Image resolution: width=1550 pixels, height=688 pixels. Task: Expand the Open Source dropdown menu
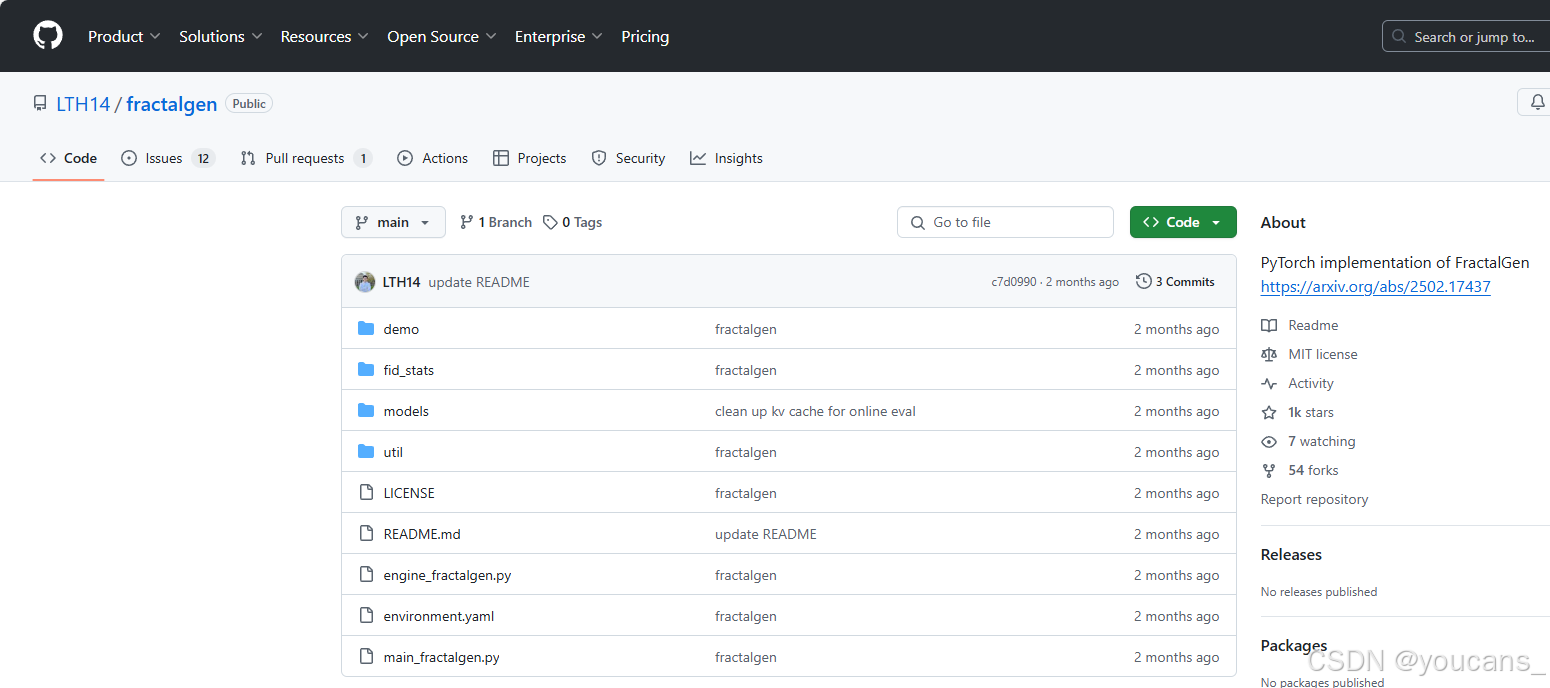[442, 36]
